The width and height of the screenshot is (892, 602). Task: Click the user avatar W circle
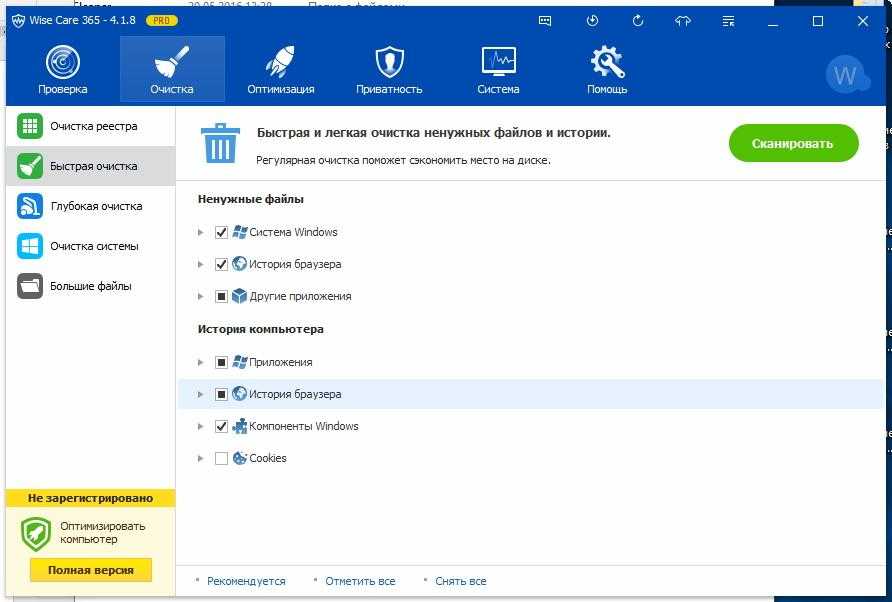846,74
